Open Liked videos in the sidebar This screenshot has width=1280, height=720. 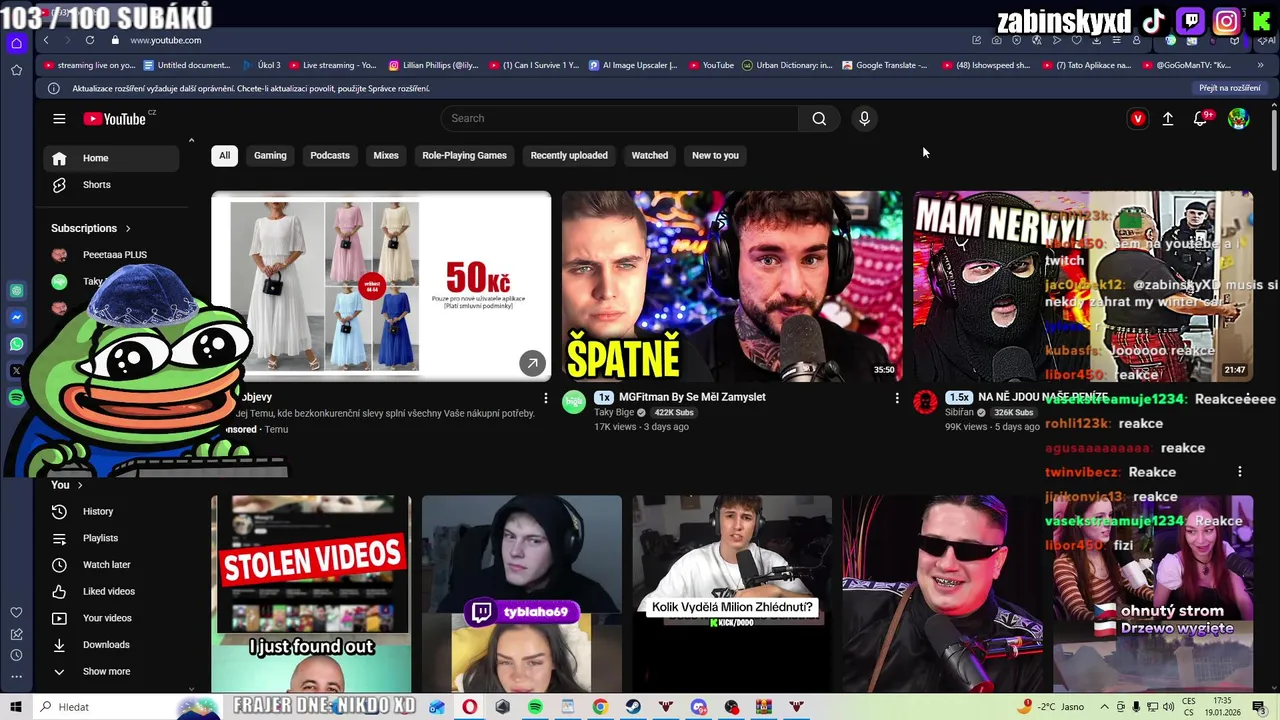click(111, 591)
